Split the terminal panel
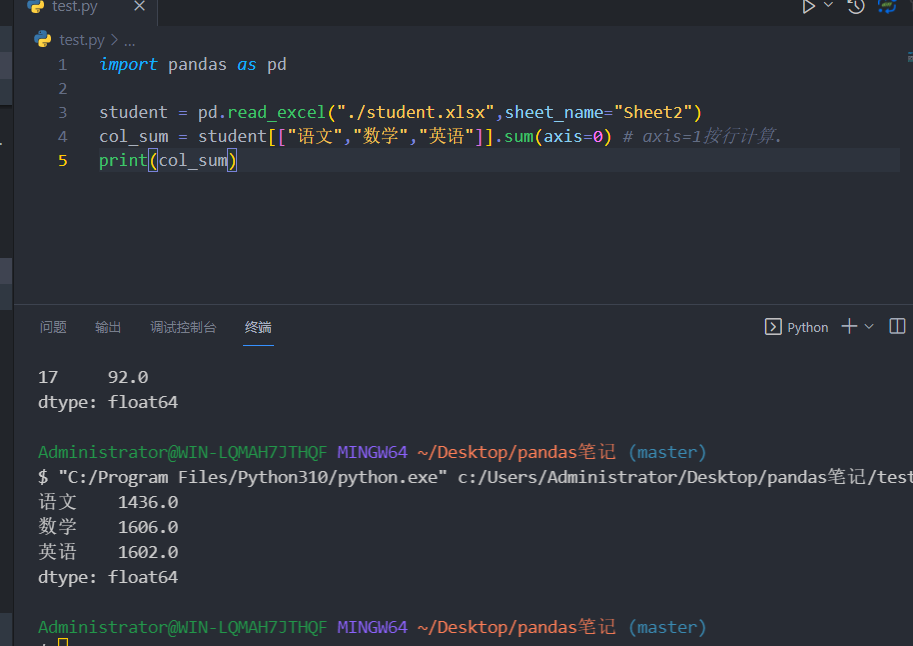This screenshot has width=913, height=646. coord(897,326)
